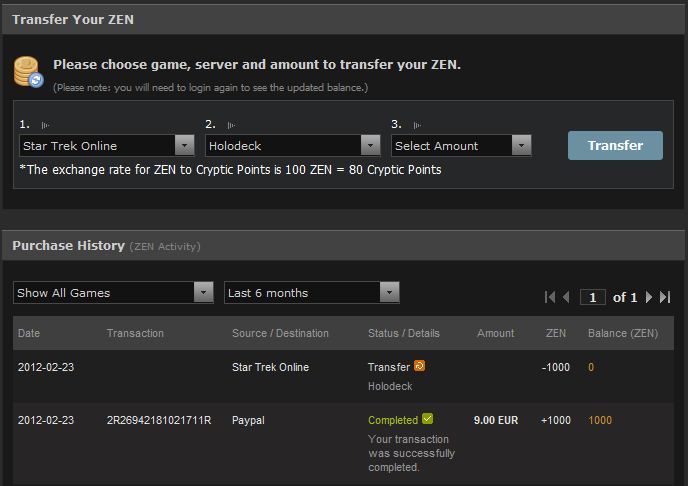The width and height of the screenshot is (688, 486).
Task: Click the +1000 ZEN value
Action: 556,420
